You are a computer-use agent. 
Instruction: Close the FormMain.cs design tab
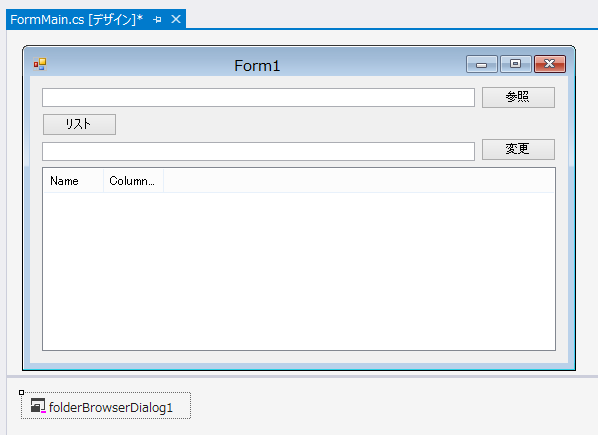(176, 19)
